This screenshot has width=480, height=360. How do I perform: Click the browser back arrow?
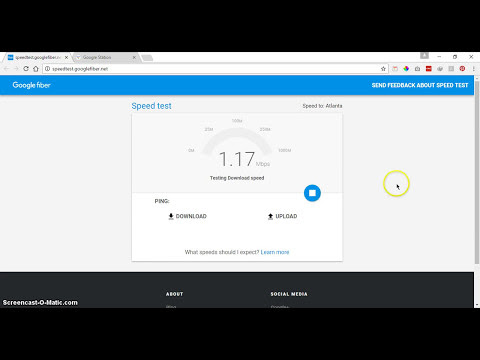tap(6, 69)
